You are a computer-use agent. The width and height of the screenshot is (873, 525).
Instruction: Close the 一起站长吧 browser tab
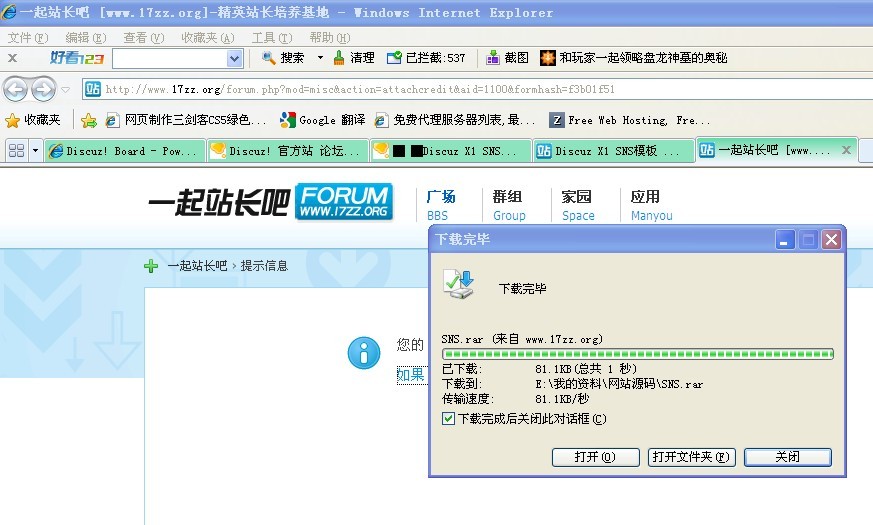click(846, 150)
